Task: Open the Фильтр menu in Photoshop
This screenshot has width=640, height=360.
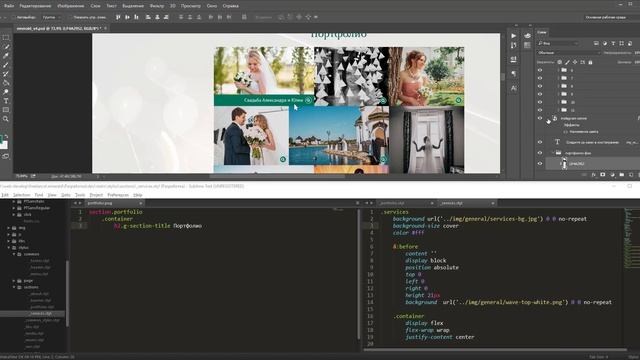Action: (157, 6)
